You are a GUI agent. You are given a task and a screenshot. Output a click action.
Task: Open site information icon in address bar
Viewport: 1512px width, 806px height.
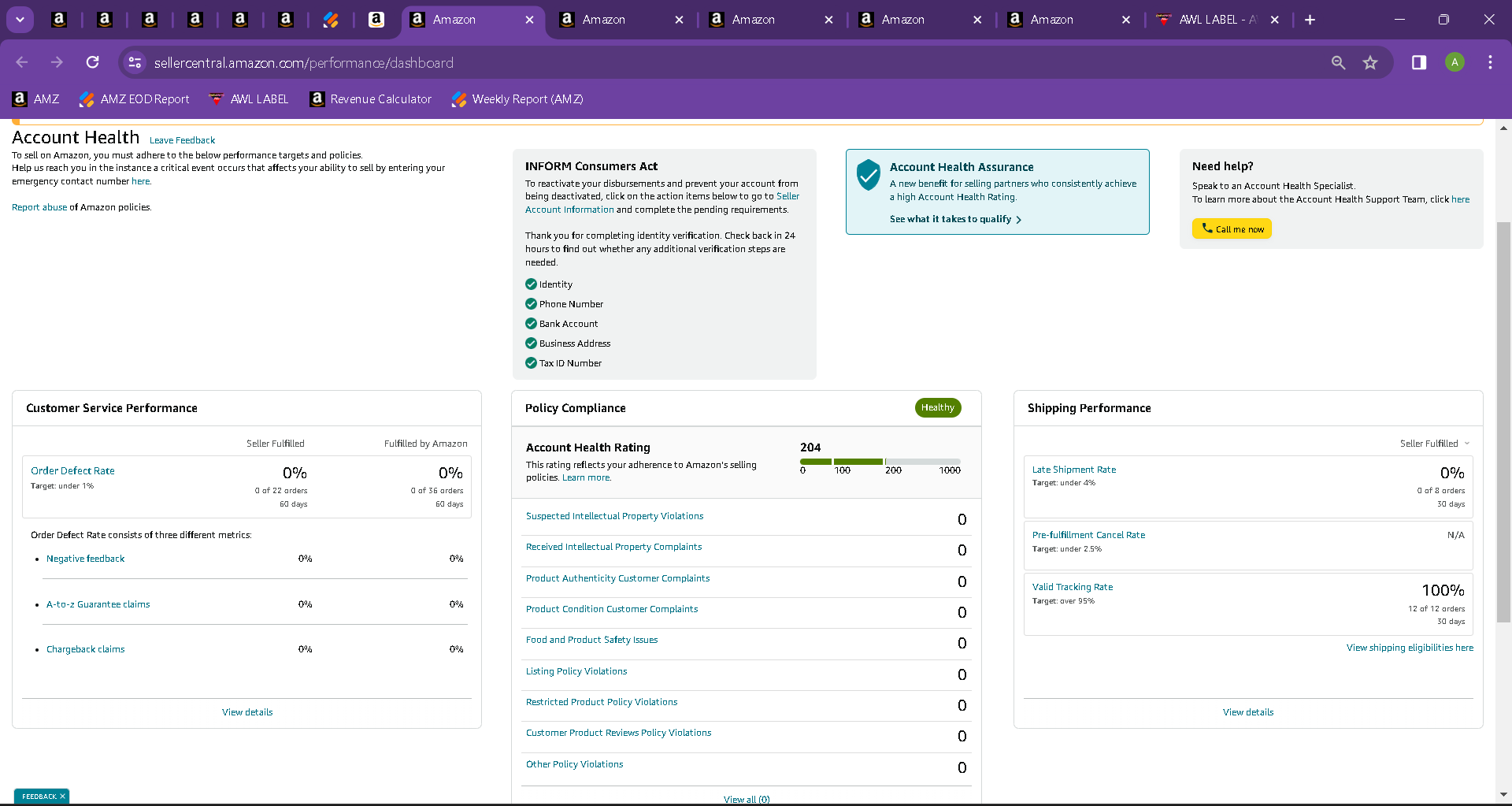click(135, 62)
